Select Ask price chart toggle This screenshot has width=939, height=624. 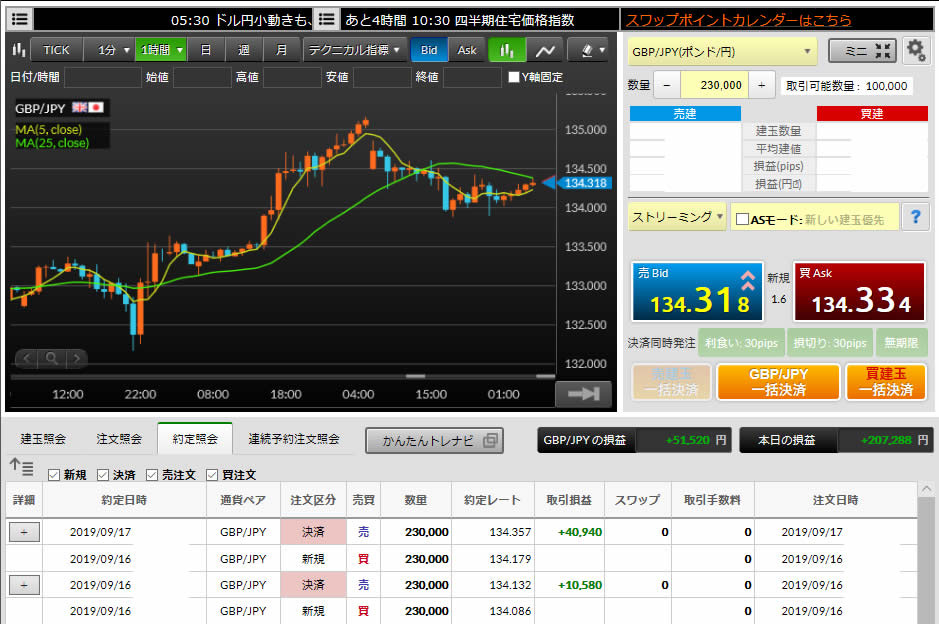coord(467,50)
